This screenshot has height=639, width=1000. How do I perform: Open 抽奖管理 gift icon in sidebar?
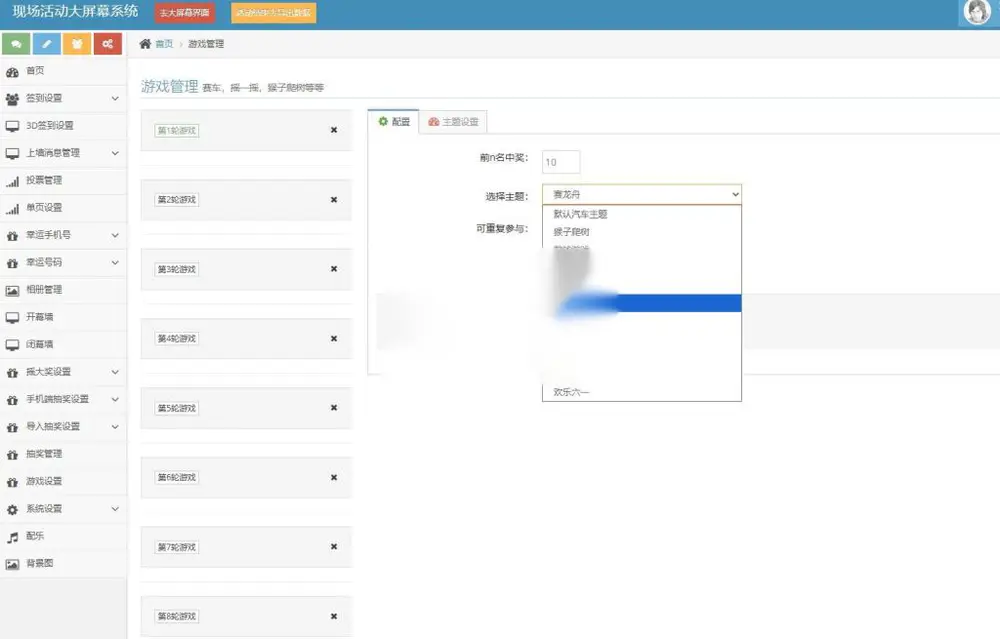12,455
